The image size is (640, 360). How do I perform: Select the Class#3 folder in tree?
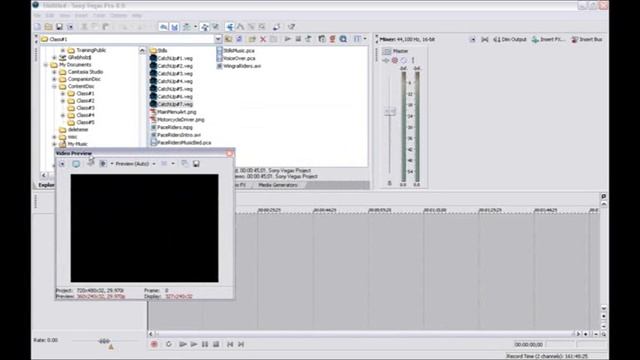tap(85, 108)
